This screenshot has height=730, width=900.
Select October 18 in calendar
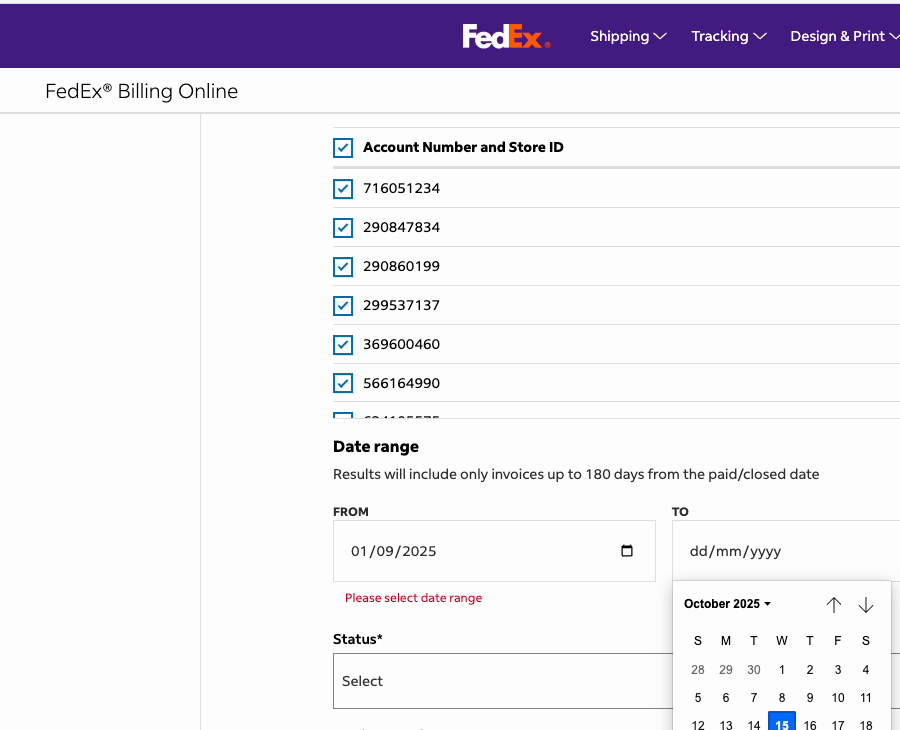(x=866, y=724)
